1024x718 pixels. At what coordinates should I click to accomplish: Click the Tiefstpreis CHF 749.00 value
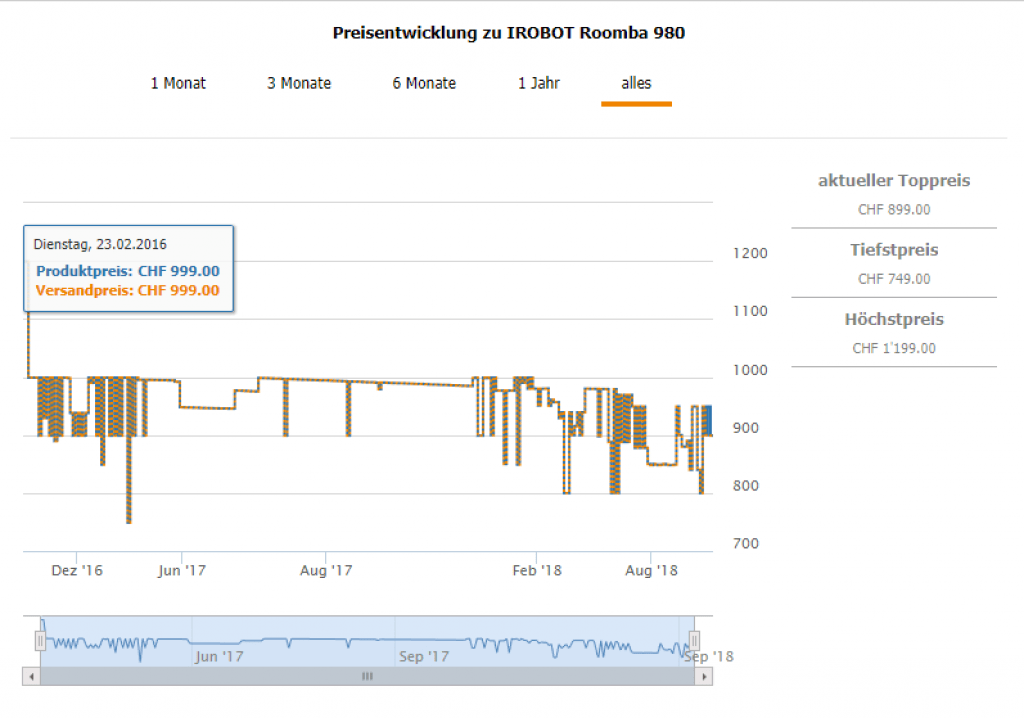tap(894, 279)
